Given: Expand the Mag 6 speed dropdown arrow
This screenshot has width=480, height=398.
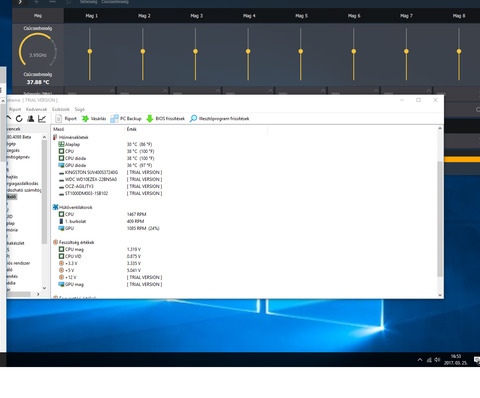Looking at the screenshot, I should coord(376,91).
